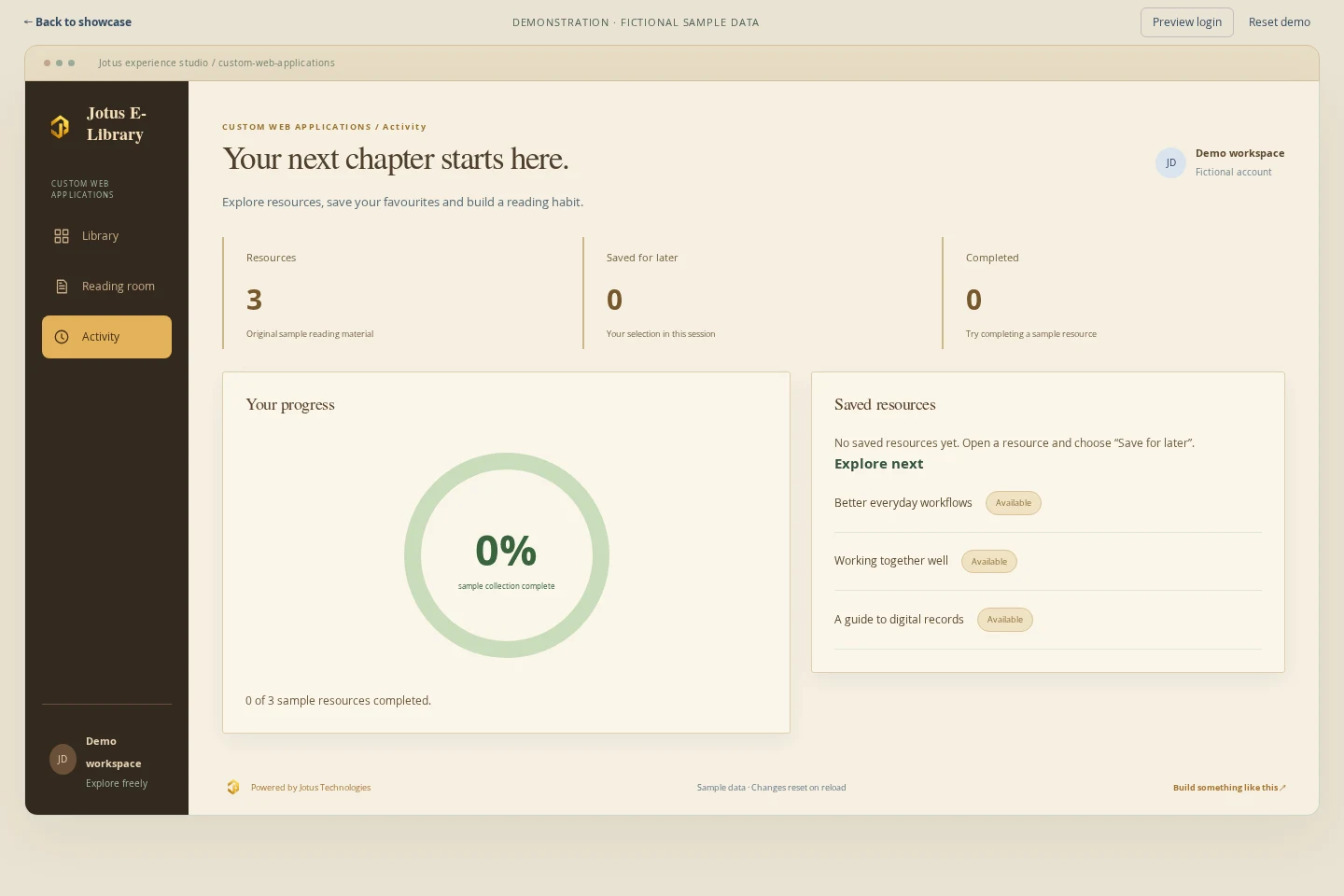Open the Reading room section
1344x896 pixels.
106,287
